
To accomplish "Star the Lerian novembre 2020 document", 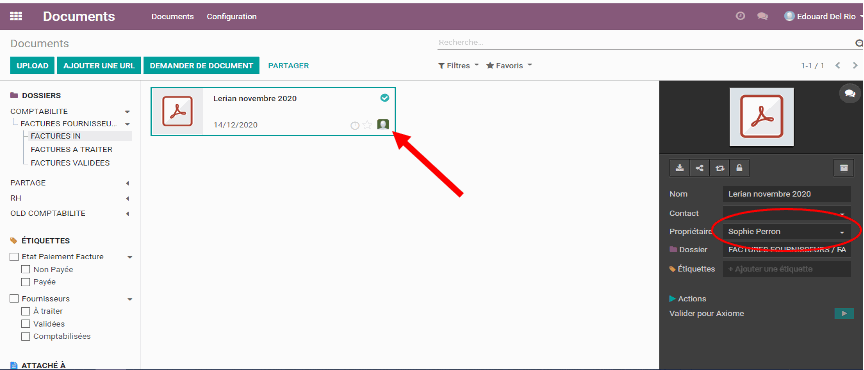I will point(367,125).
